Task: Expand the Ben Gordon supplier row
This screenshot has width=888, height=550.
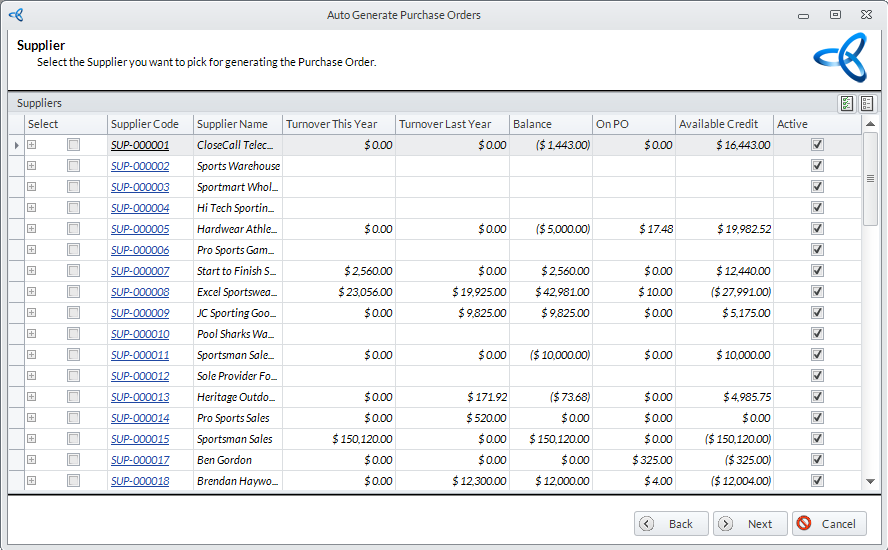Action: click(31, 460)
